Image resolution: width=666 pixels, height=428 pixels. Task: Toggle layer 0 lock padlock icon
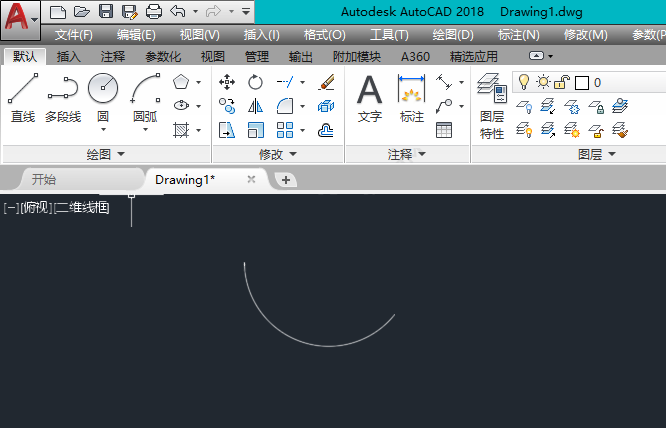tap(562, 82)
